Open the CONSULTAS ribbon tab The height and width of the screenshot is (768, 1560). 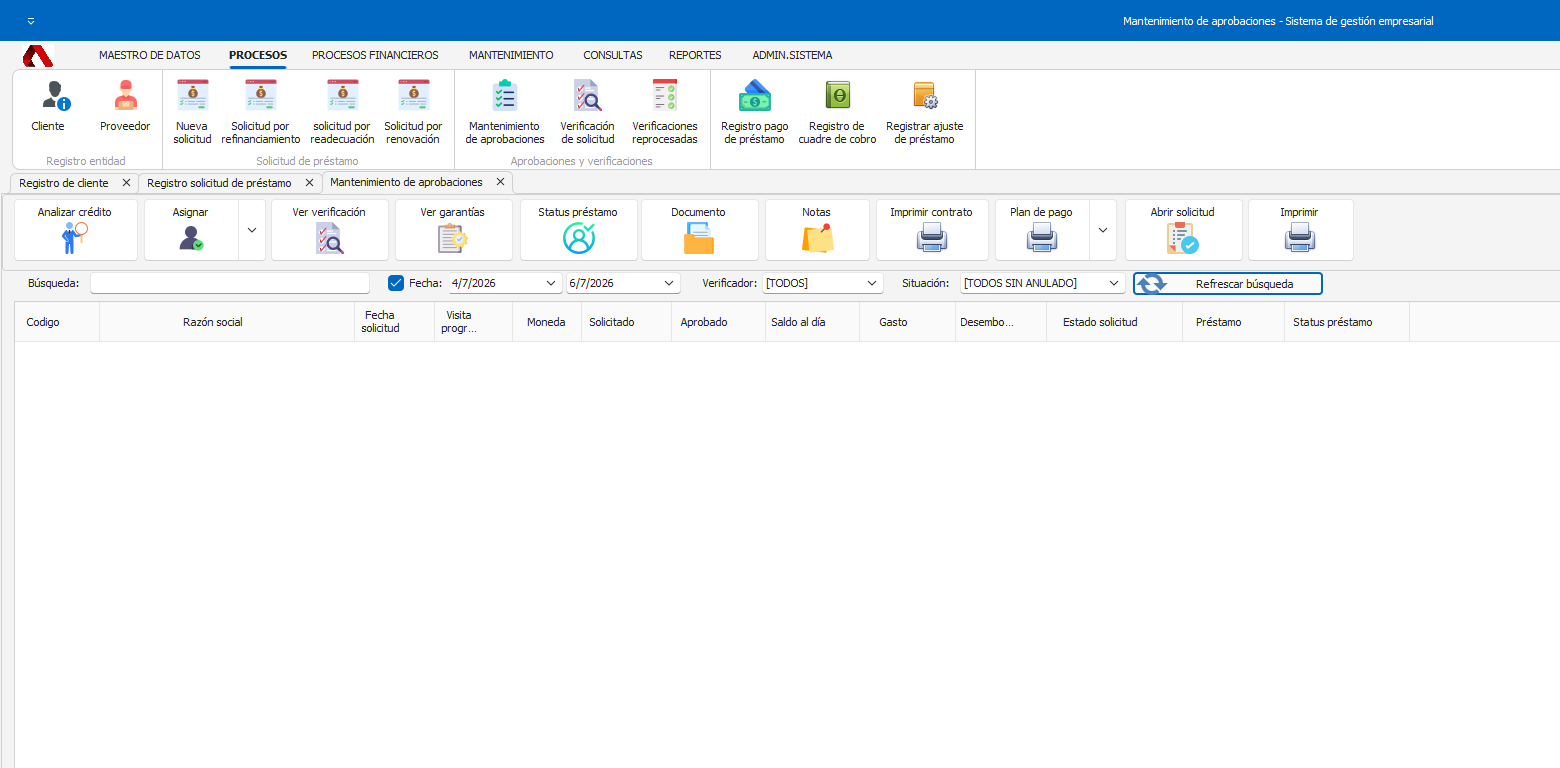tap(613, 55)
